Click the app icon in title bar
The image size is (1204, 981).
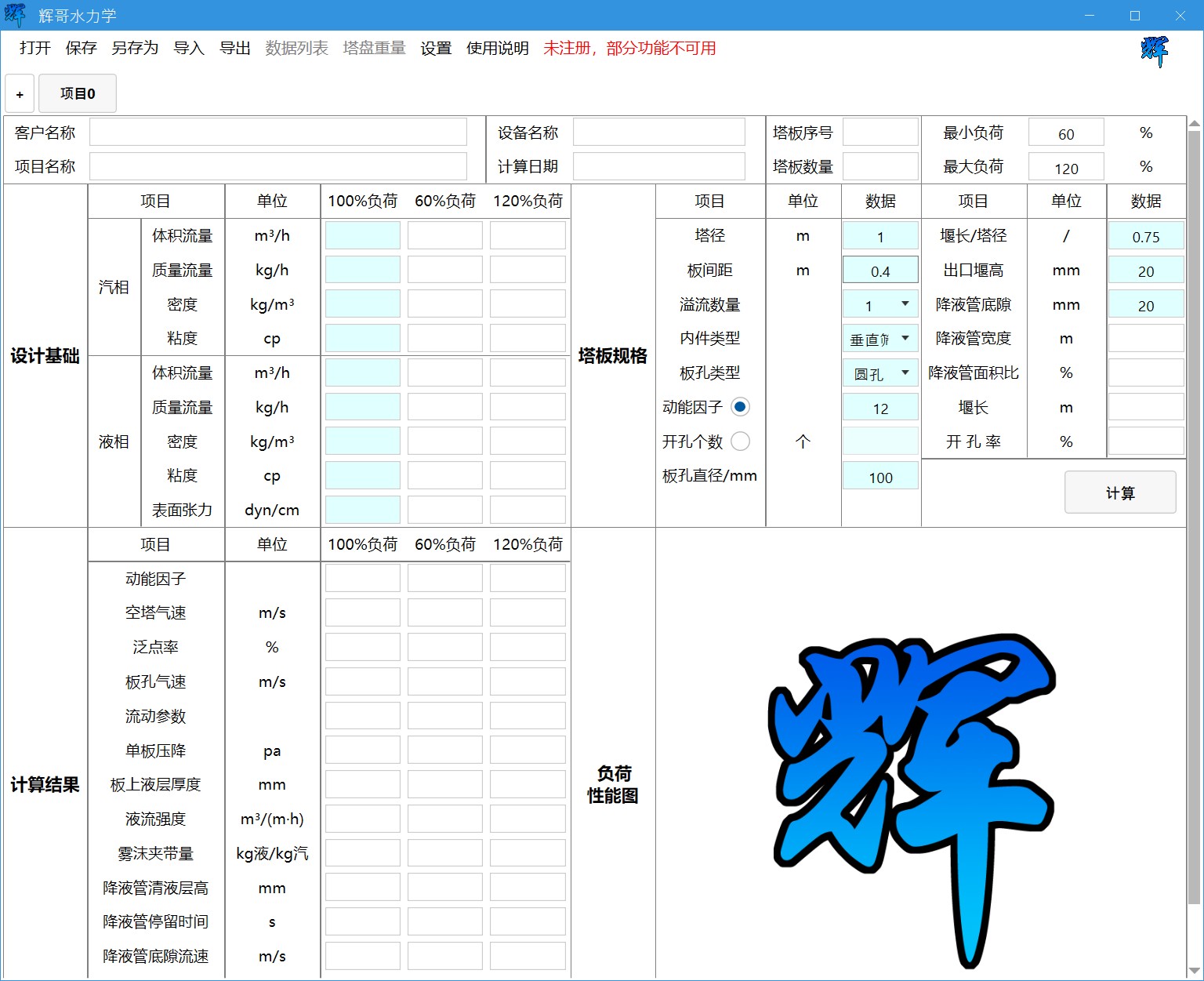pyautogui.click(x=15, y=15)
